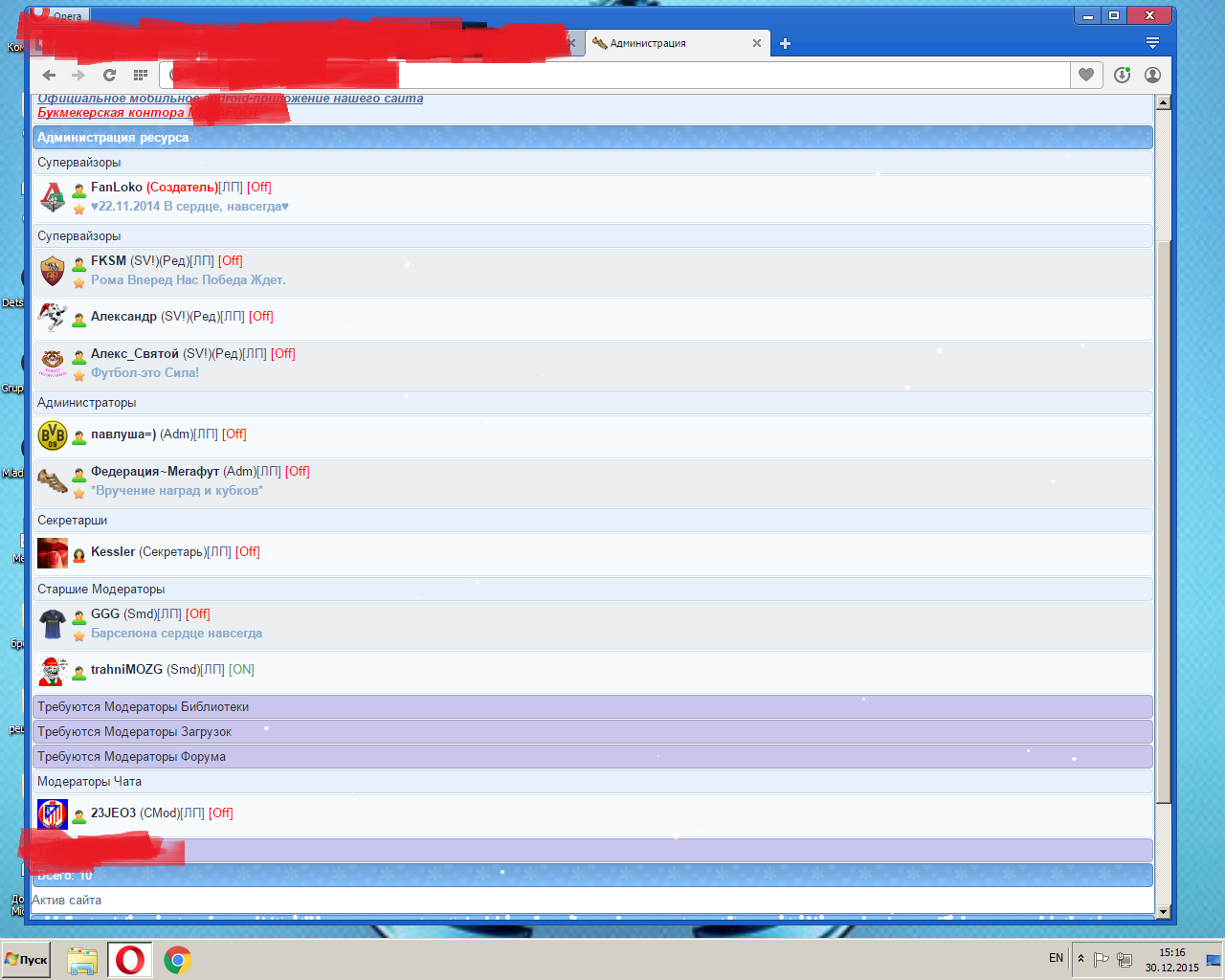The width and height of the screenshot is (1225, 980).
Task: Open 23JEO3's profile link
Action: pos(113,813)
